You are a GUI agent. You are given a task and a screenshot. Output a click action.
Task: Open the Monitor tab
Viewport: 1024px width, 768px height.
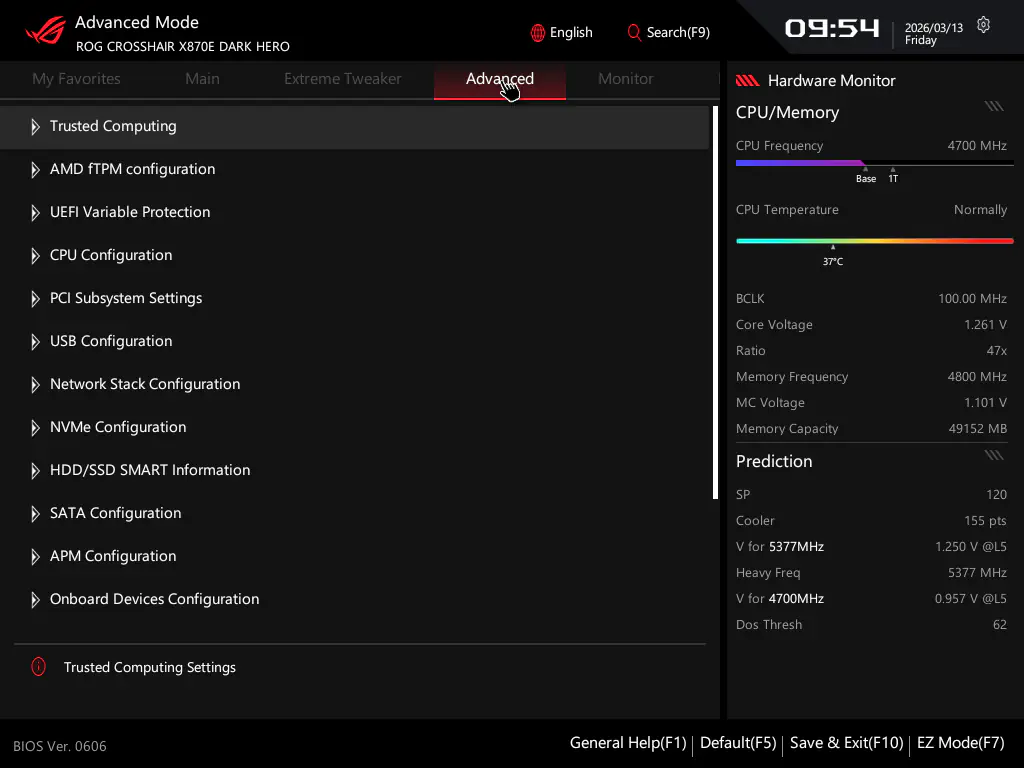click(x=626, y=79)
